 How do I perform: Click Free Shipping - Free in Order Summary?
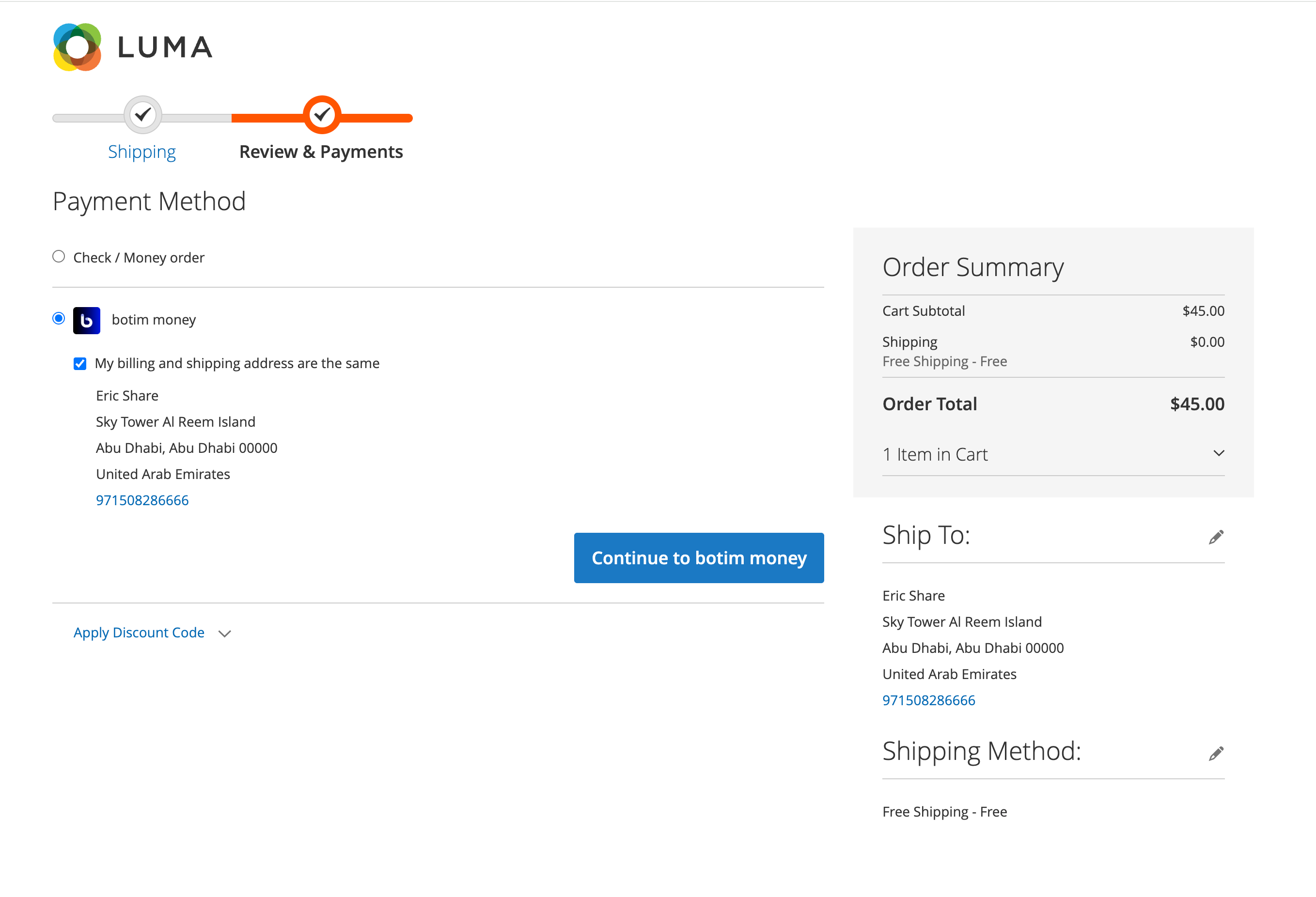point(944,361)
